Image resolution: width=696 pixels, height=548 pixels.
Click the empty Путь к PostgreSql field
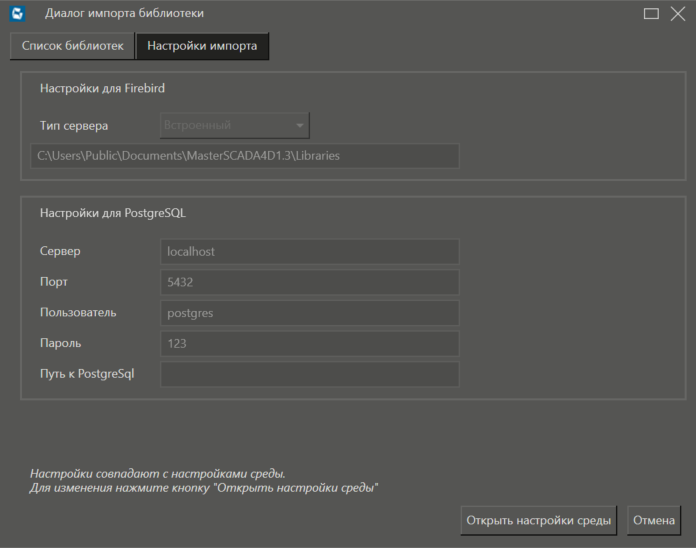pos(309,374)
